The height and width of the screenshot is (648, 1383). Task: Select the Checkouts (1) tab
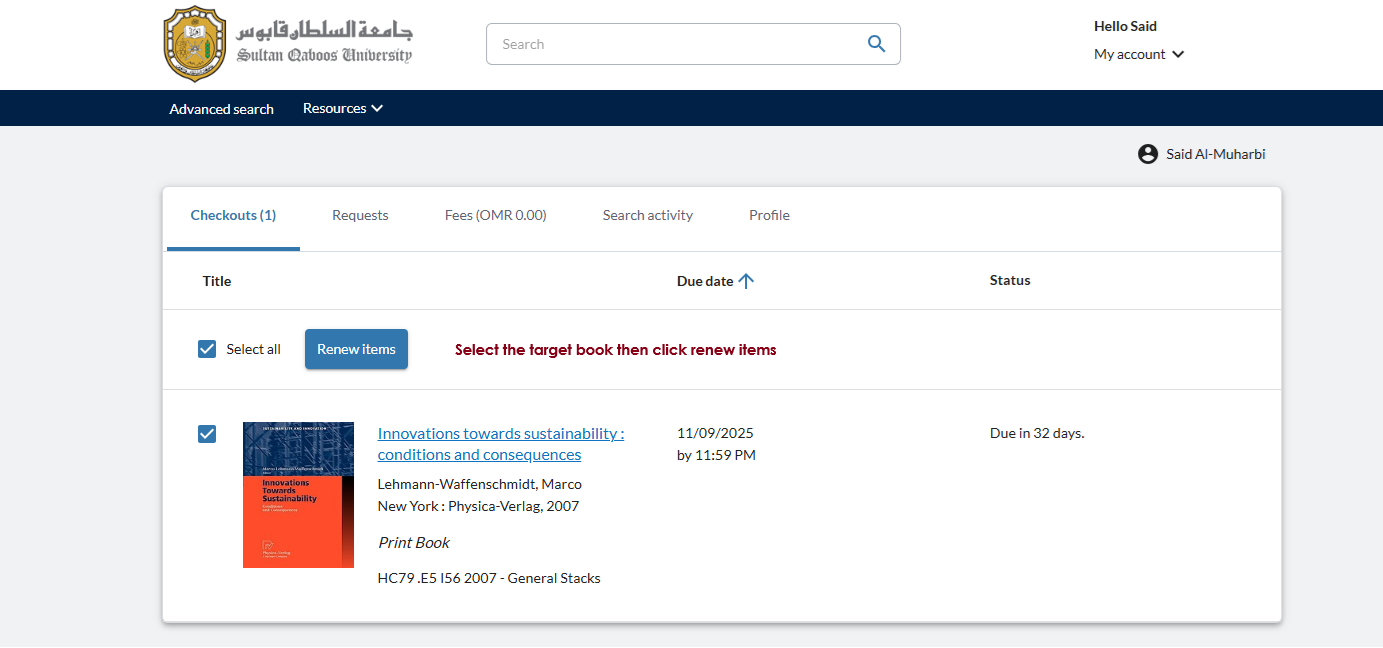pos(233,215)
